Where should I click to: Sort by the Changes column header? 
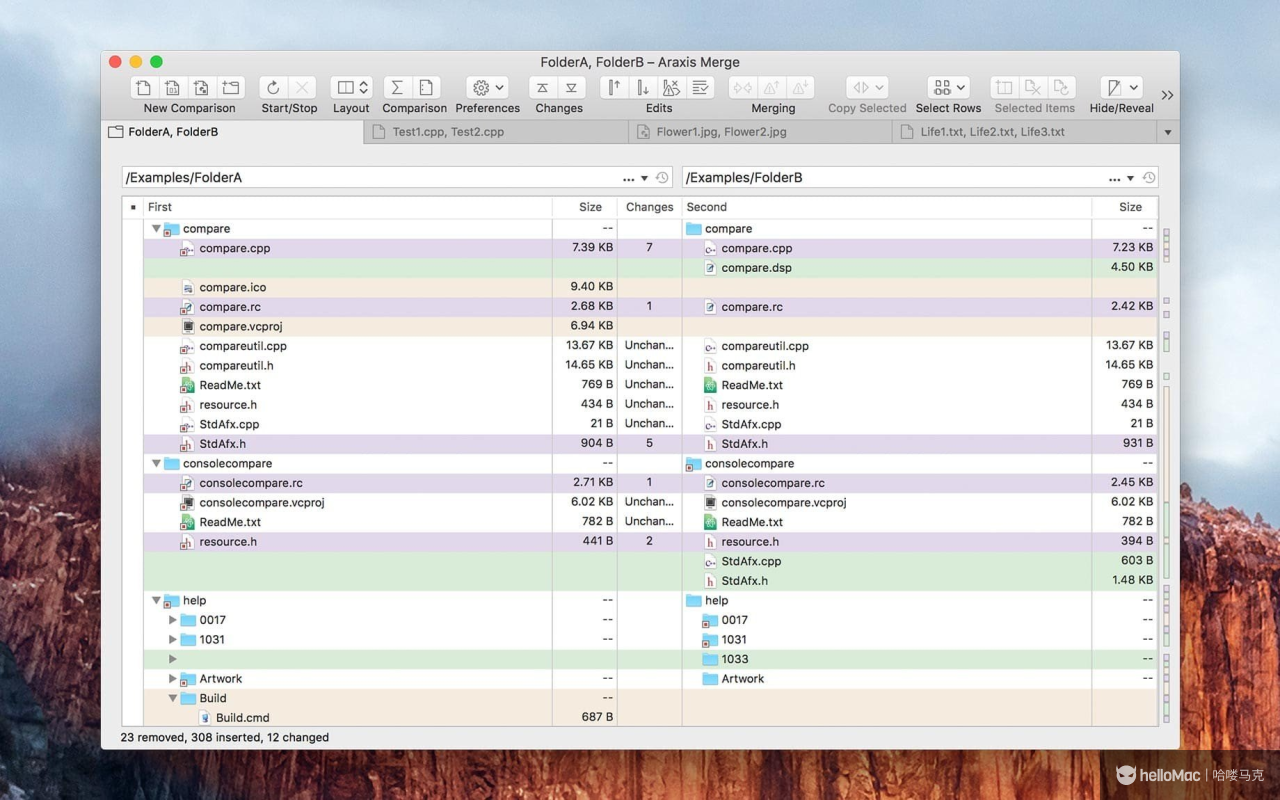[650, 207]
